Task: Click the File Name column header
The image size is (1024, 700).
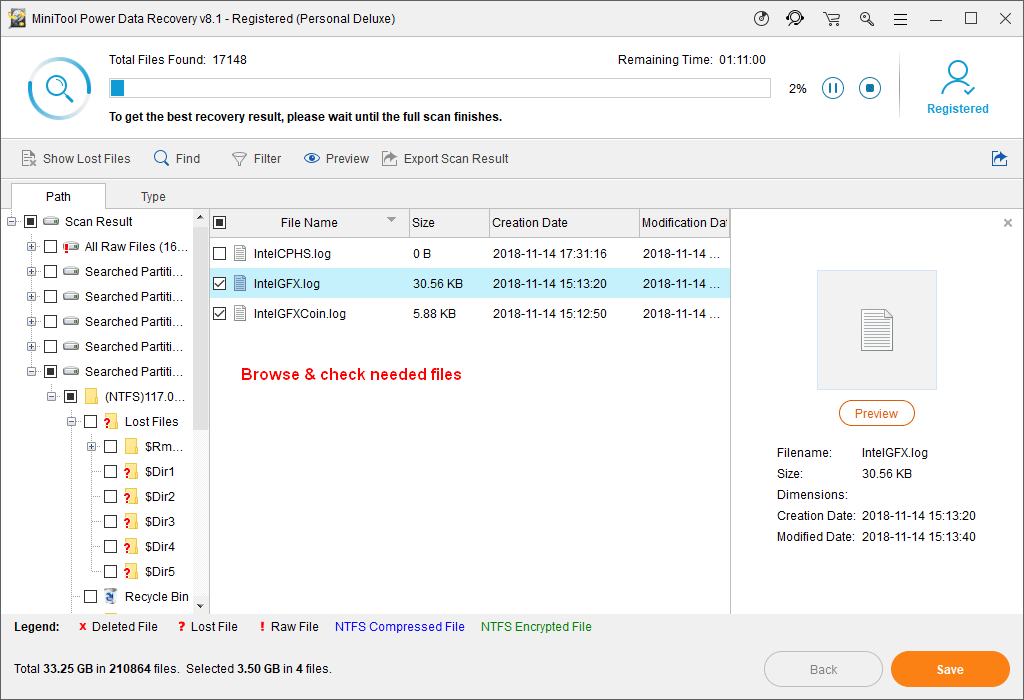Action: click(309, 223)
